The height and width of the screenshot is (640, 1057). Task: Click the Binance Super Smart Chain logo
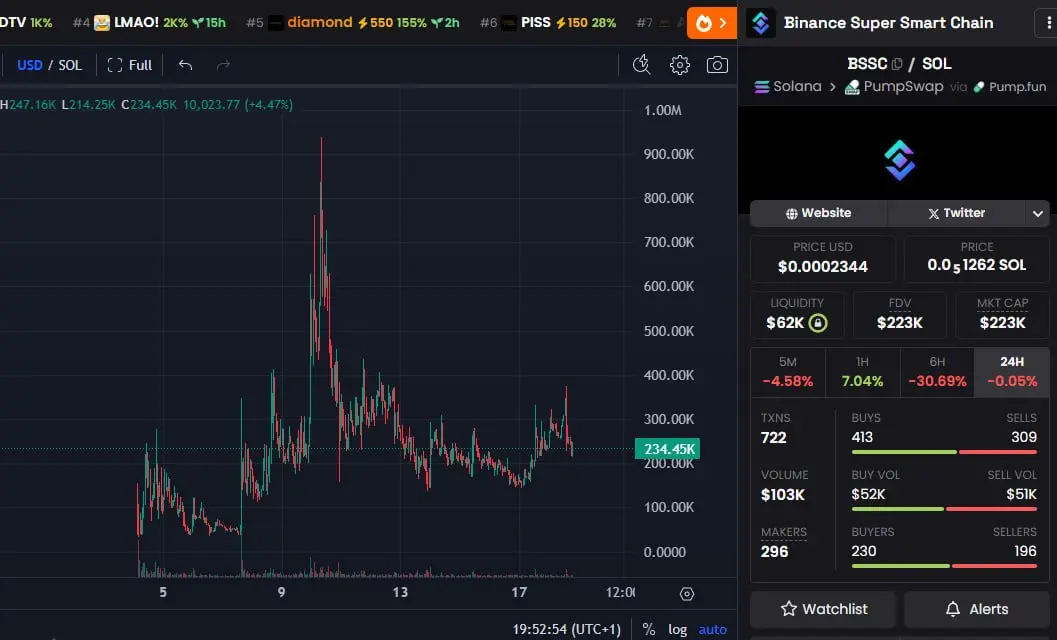[x=760, y=23]
